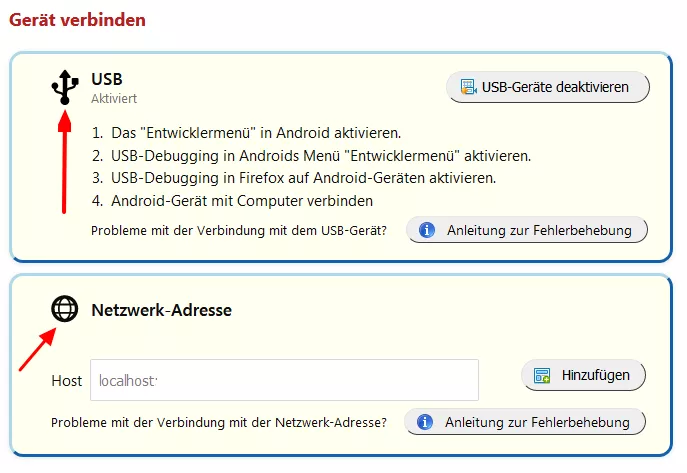Click the Netzwerk-Adresse section title

pyautogui.click(x=161, y=310)
